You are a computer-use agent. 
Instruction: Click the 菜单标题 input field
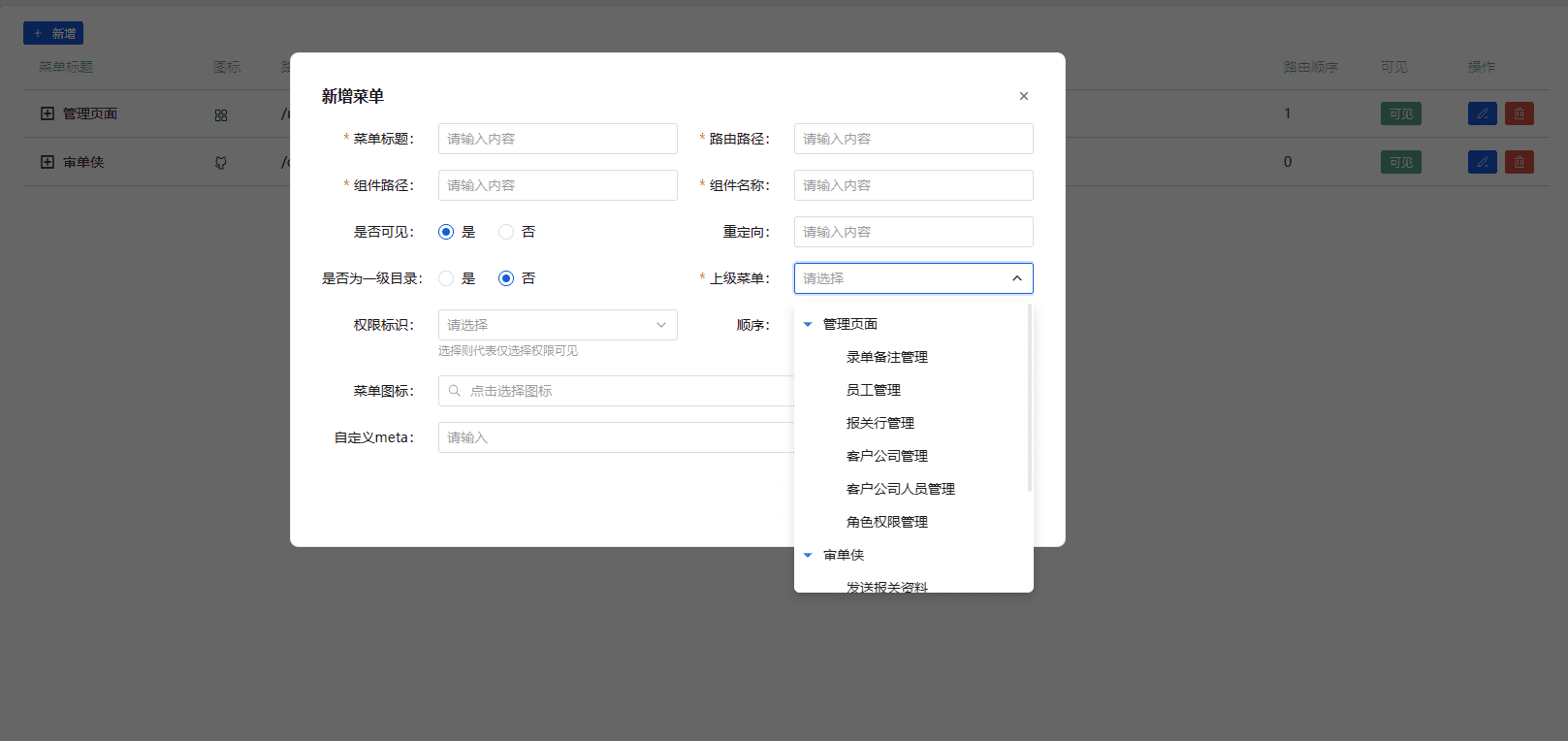coord(558,139)
